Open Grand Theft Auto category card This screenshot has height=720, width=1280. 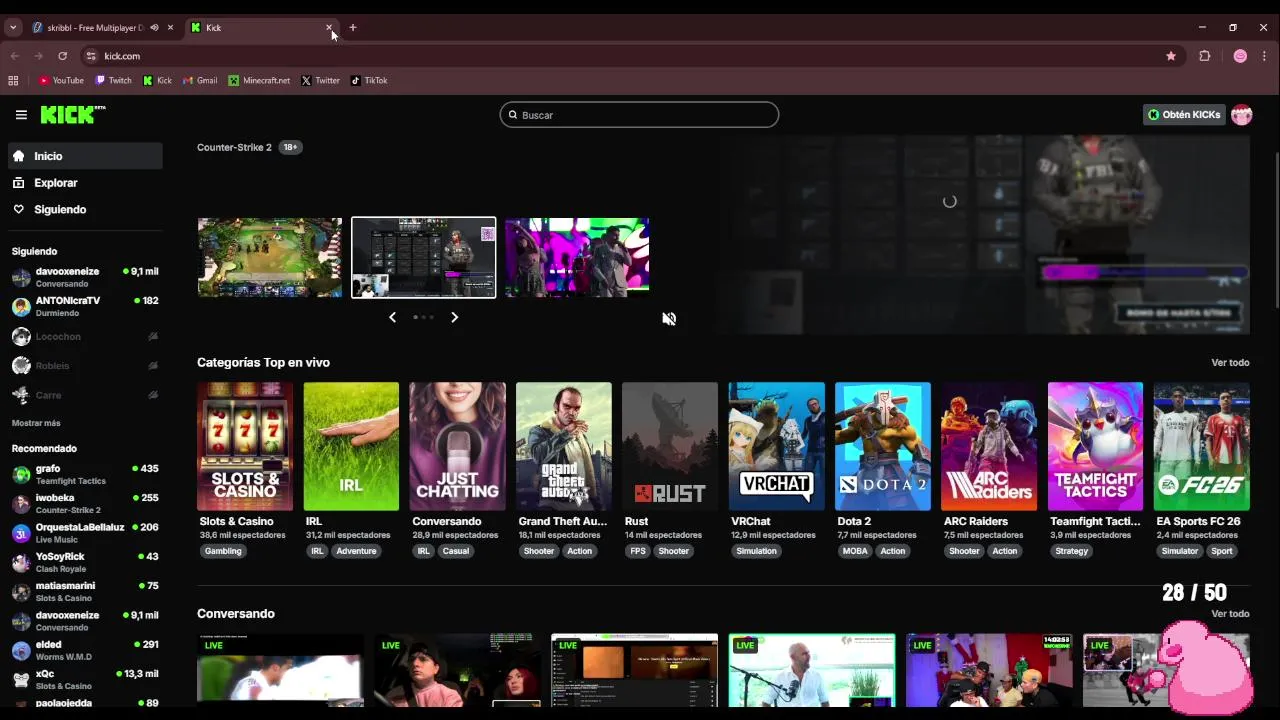564,446
